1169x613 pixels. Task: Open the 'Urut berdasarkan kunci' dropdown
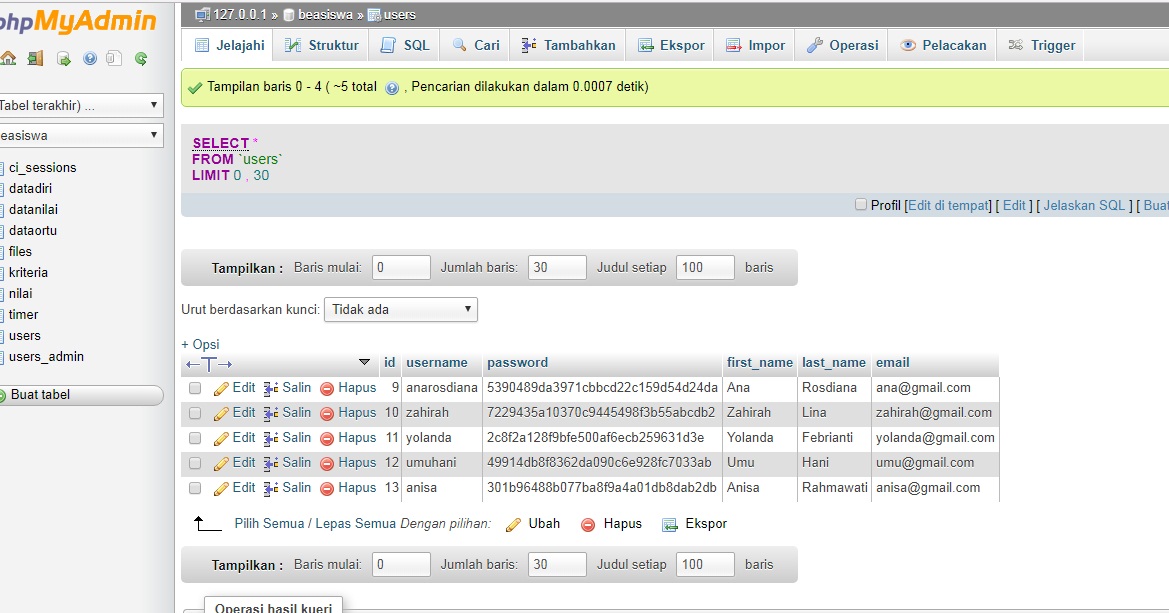400,309
